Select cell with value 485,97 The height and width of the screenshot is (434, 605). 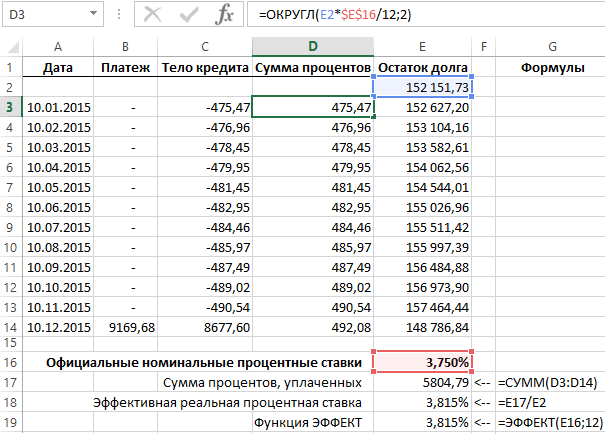313,247
